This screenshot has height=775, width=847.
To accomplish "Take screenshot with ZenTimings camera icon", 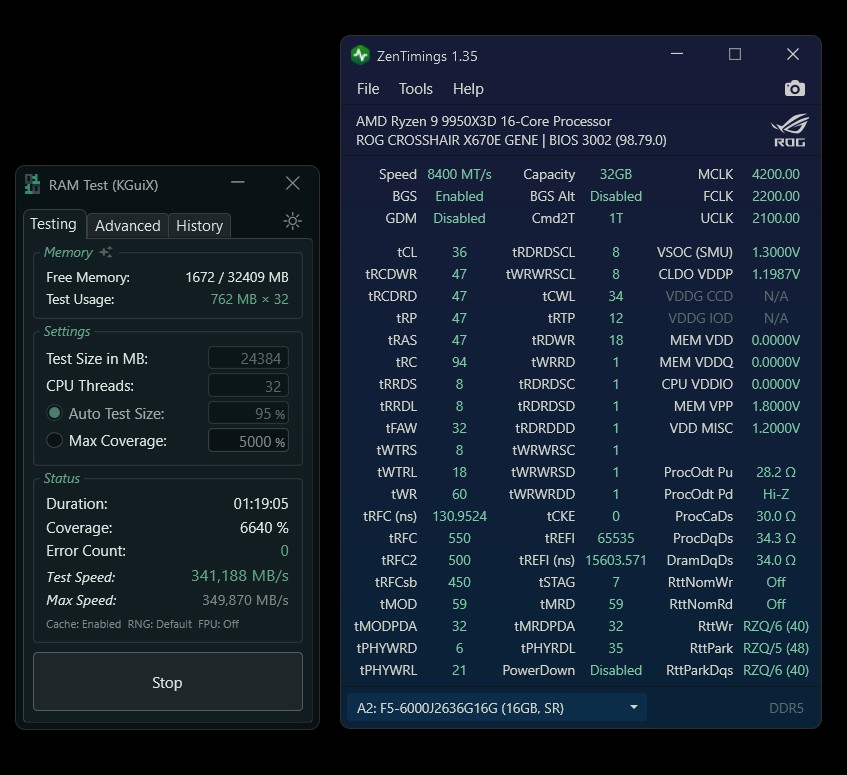I will pyautogui.click(x=795, y=89).
